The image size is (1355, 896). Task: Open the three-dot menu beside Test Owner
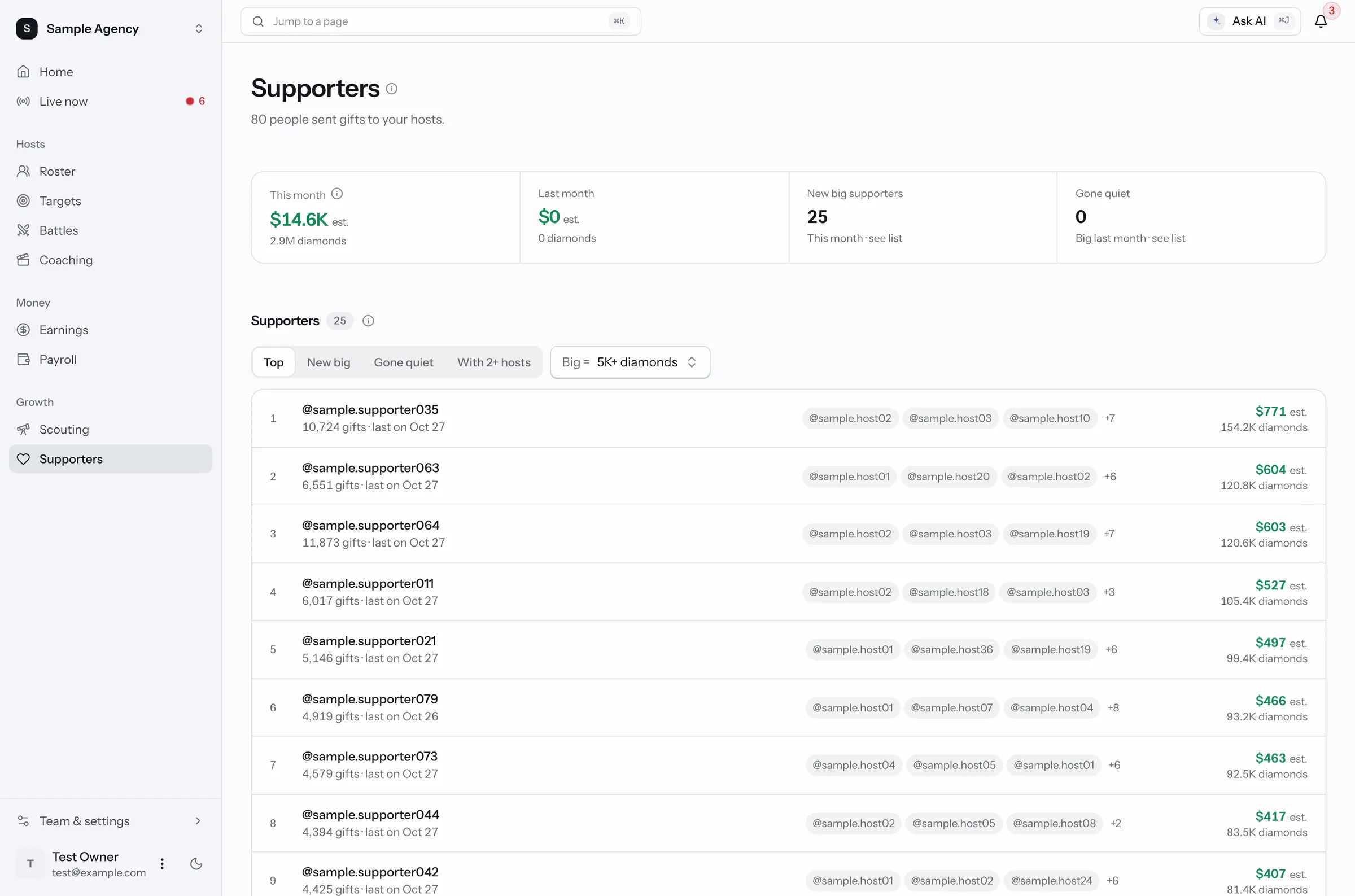tap(162, 863)
